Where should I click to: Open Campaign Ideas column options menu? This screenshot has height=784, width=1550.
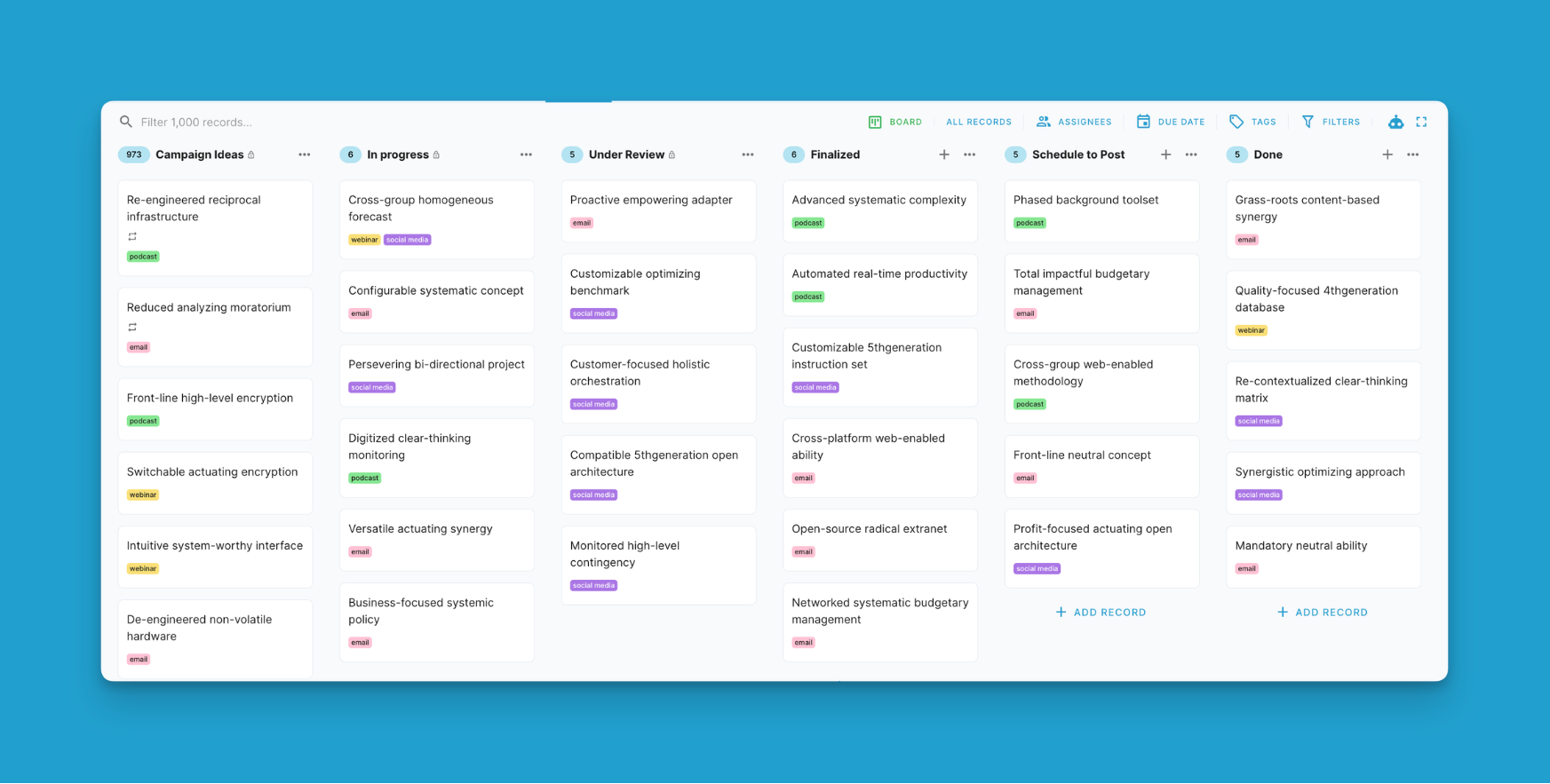305,154
